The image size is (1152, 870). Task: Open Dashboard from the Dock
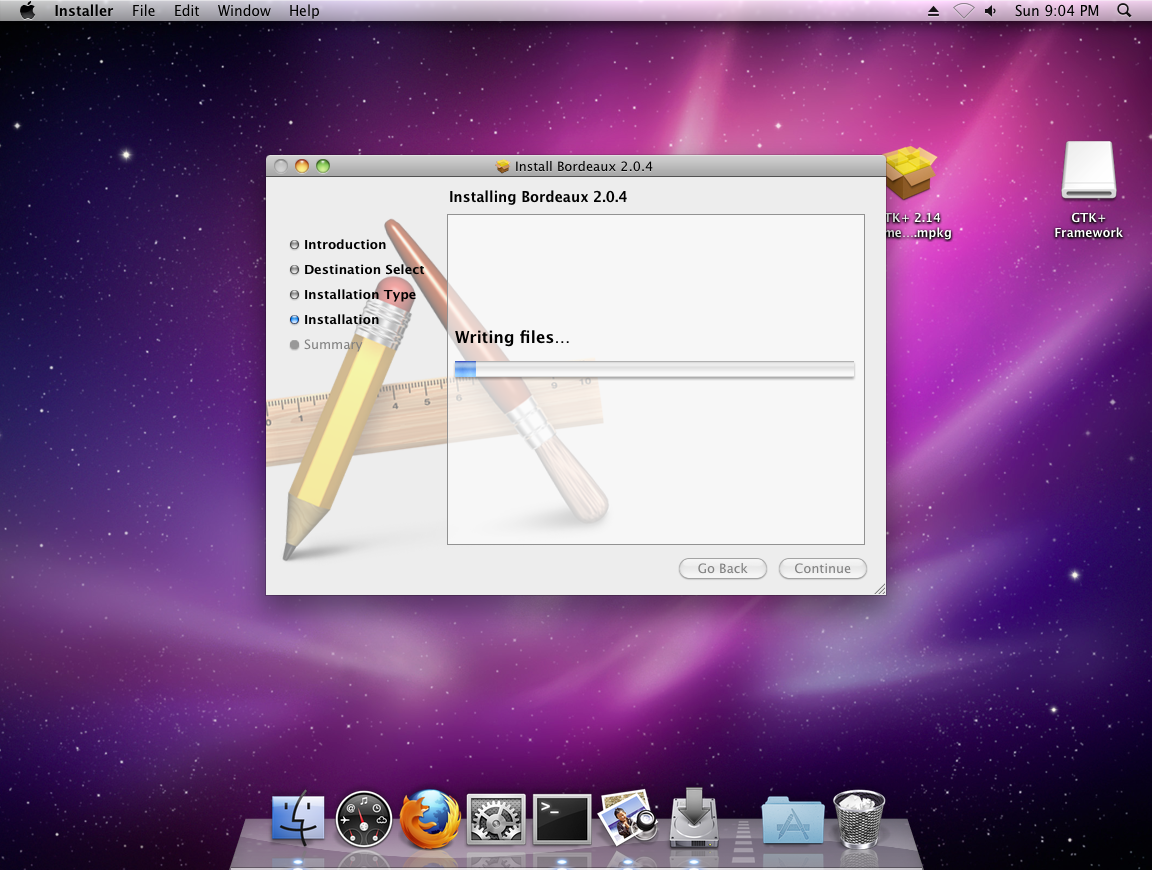[x=363, y=819]
